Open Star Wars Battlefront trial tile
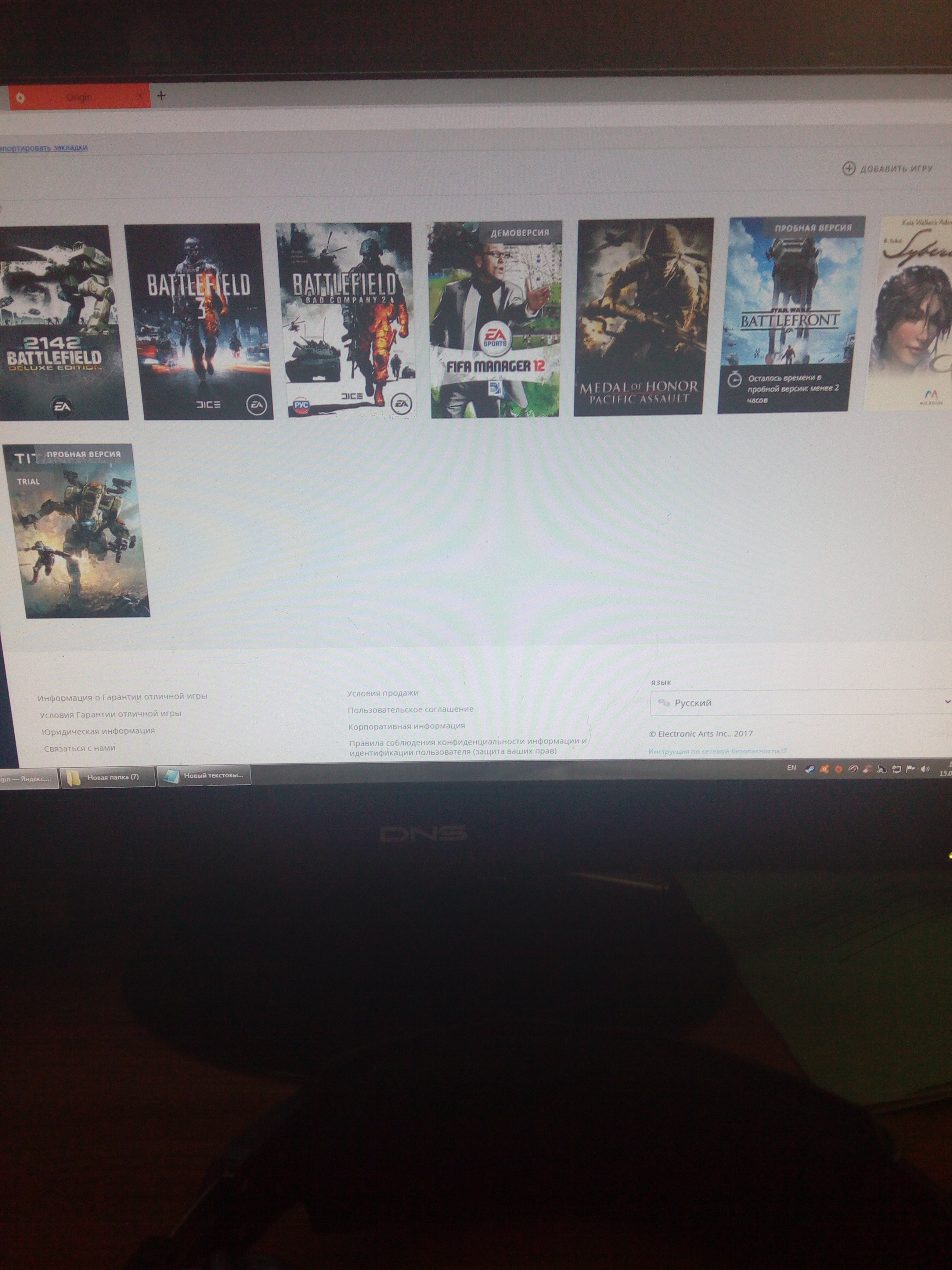 pyautogui.click(x=791, y=315)
